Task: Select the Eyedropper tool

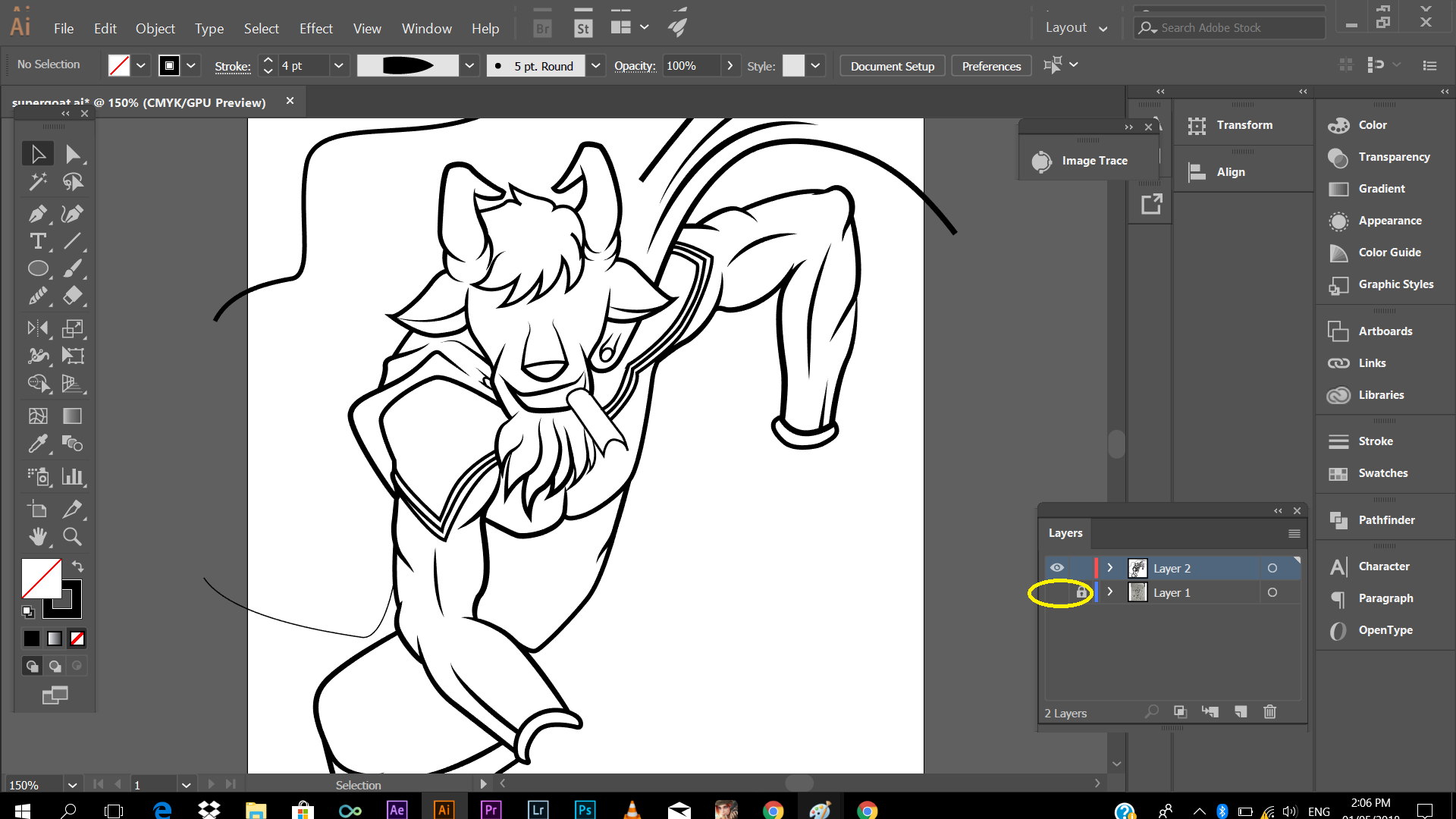Action: (37, 444)
